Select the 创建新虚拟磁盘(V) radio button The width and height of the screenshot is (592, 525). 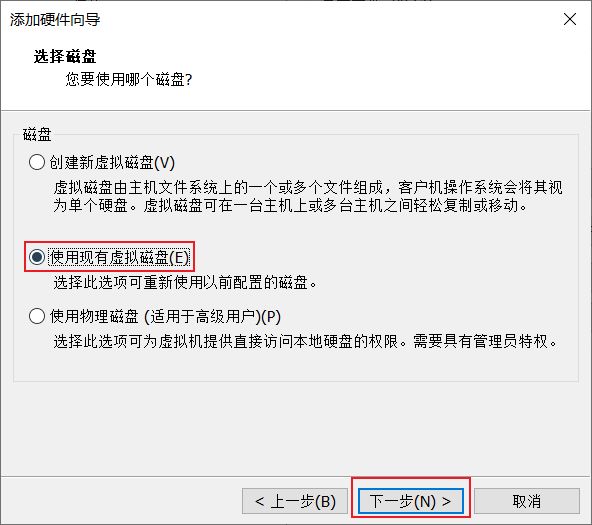pos(37,162)
